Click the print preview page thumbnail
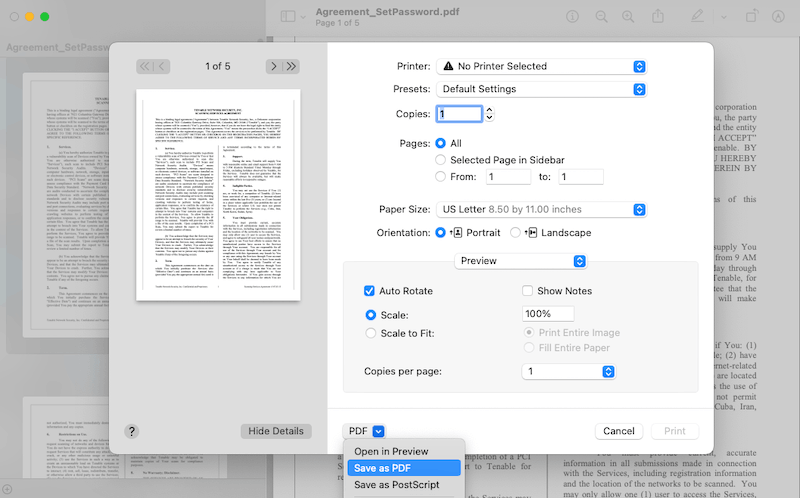 (x=218, y=195)
